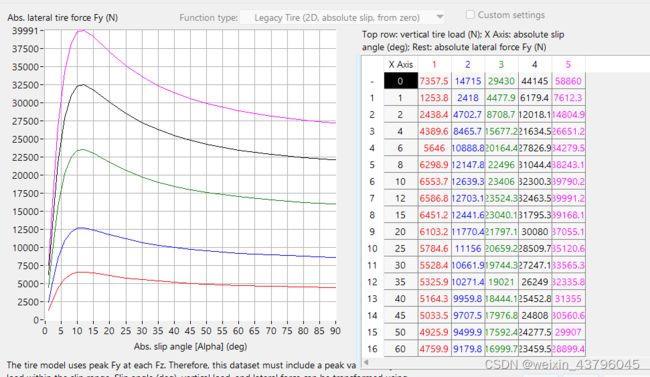650x377 pixels.
Task: Select cell with value 11156
Action: pos(468,248)
